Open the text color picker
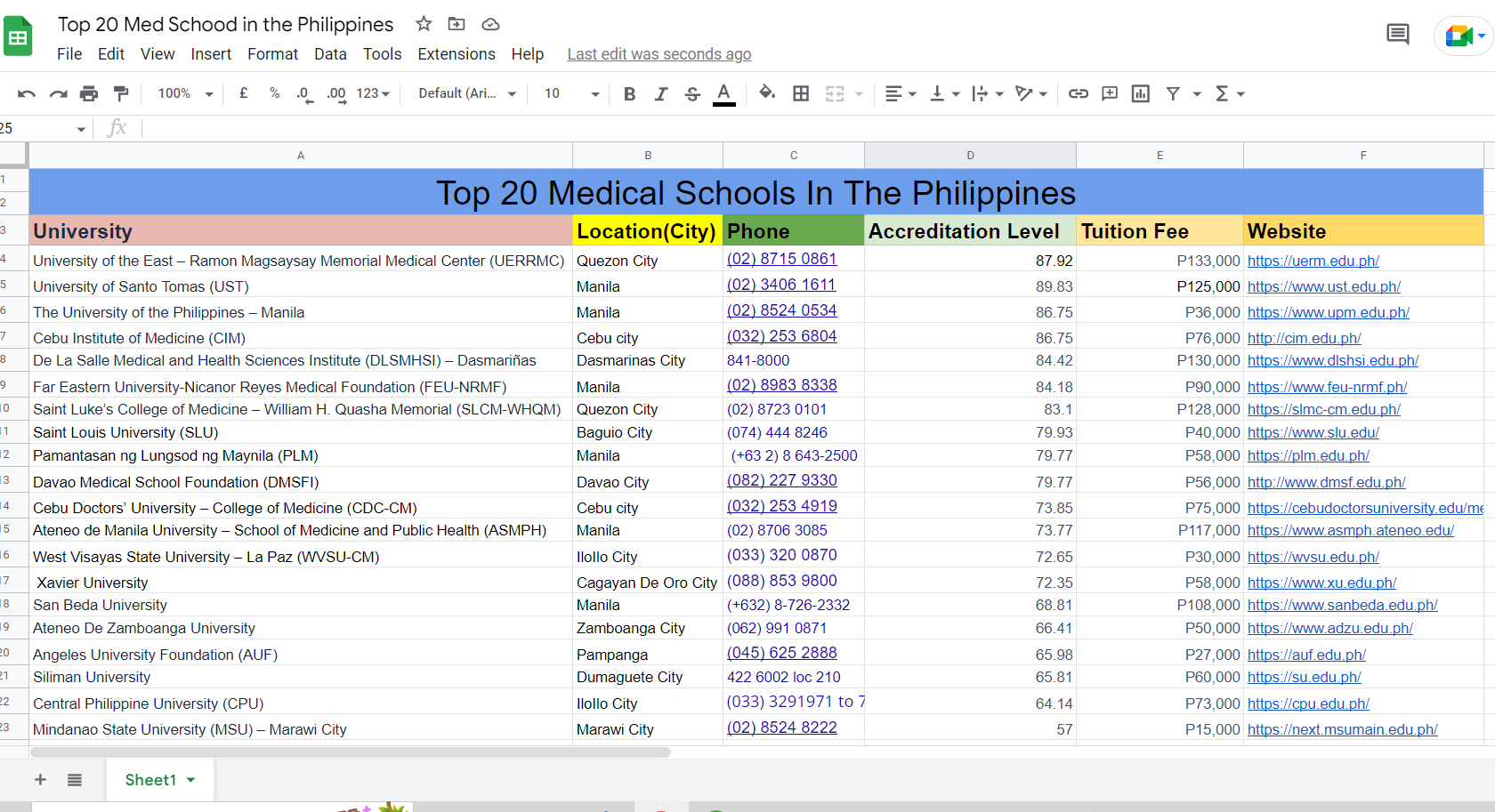The height and width of the screenshot is (812, 1495). point(724,93)
